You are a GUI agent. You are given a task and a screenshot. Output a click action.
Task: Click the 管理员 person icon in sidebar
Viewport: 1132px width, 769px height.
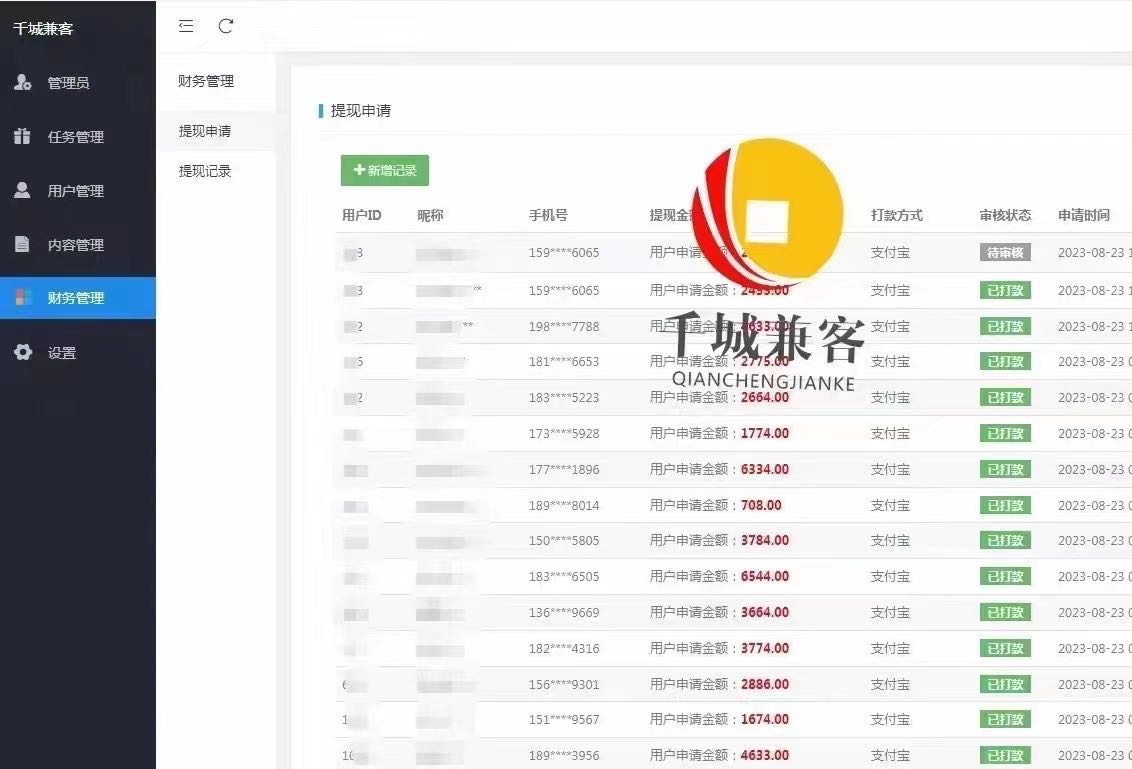[x=22, y=82]
